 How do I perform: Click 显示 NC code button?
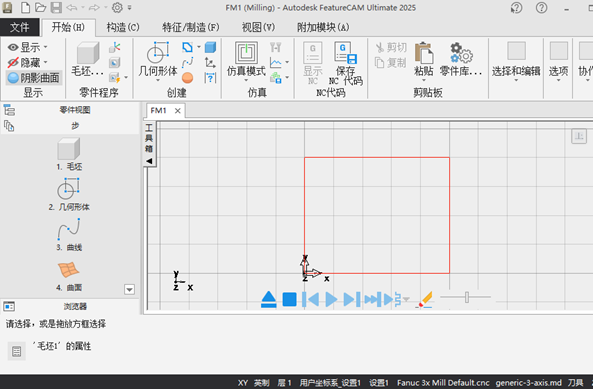pos(313,63)
